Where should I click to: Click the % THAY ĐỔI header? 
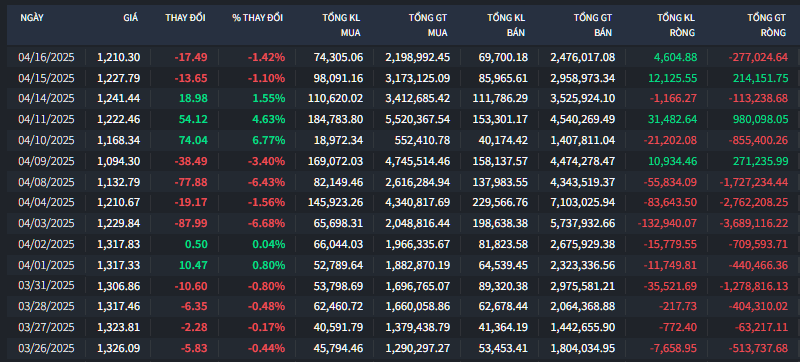click(x=258, y=18)
